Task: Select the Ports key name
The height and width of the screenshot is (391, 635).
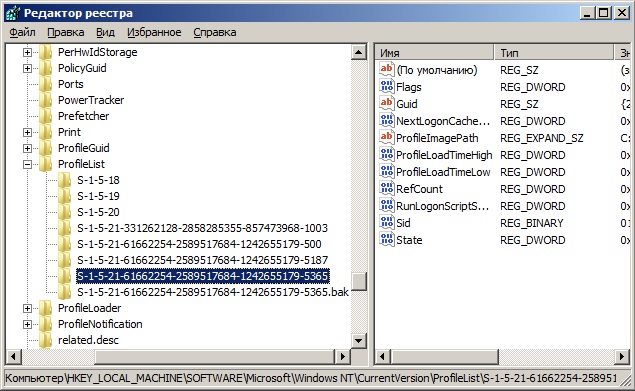Action: (x=71, y=84)
